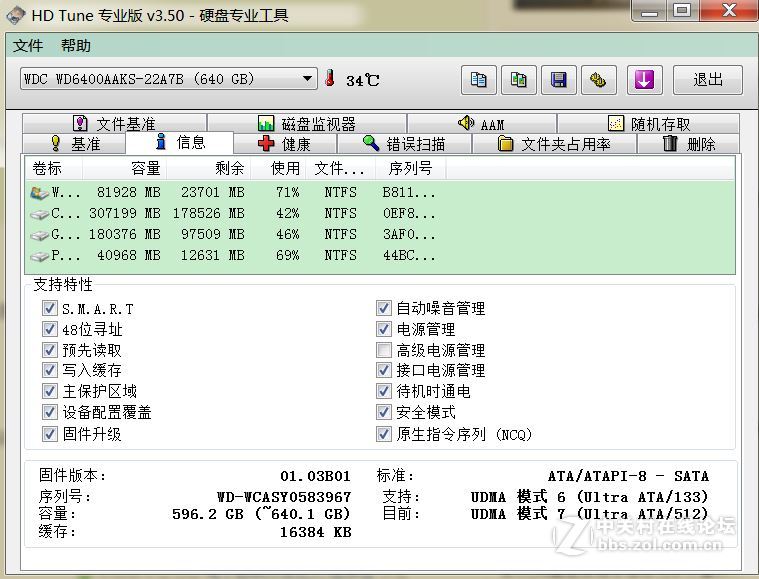The height and width of the screenshot is (579, 759).
Task: Toggle the 安全模式 checkbox
Action: click(383, 412)
